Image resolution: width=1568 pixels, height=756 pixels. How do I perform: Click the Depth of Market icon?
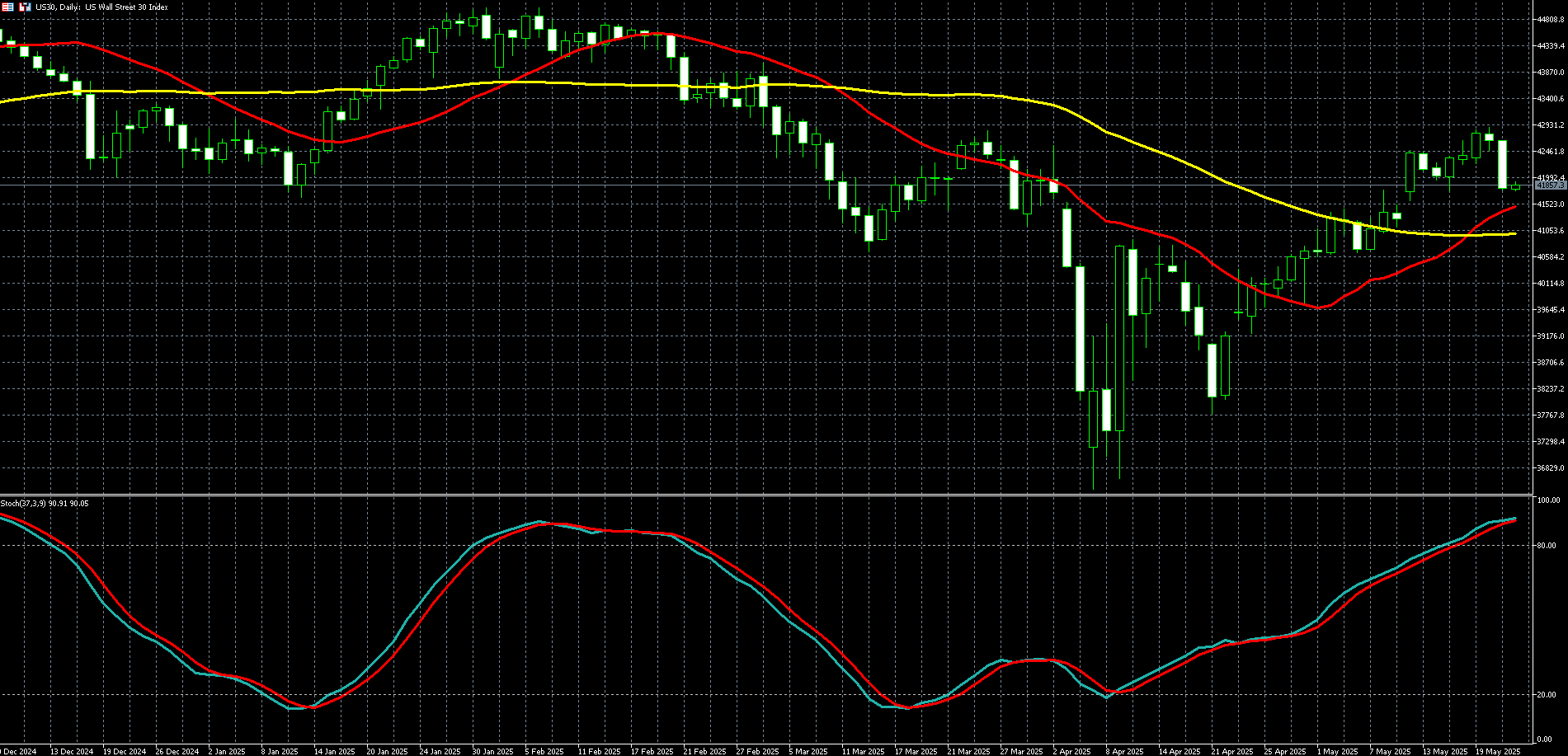(x=25, y=7)
